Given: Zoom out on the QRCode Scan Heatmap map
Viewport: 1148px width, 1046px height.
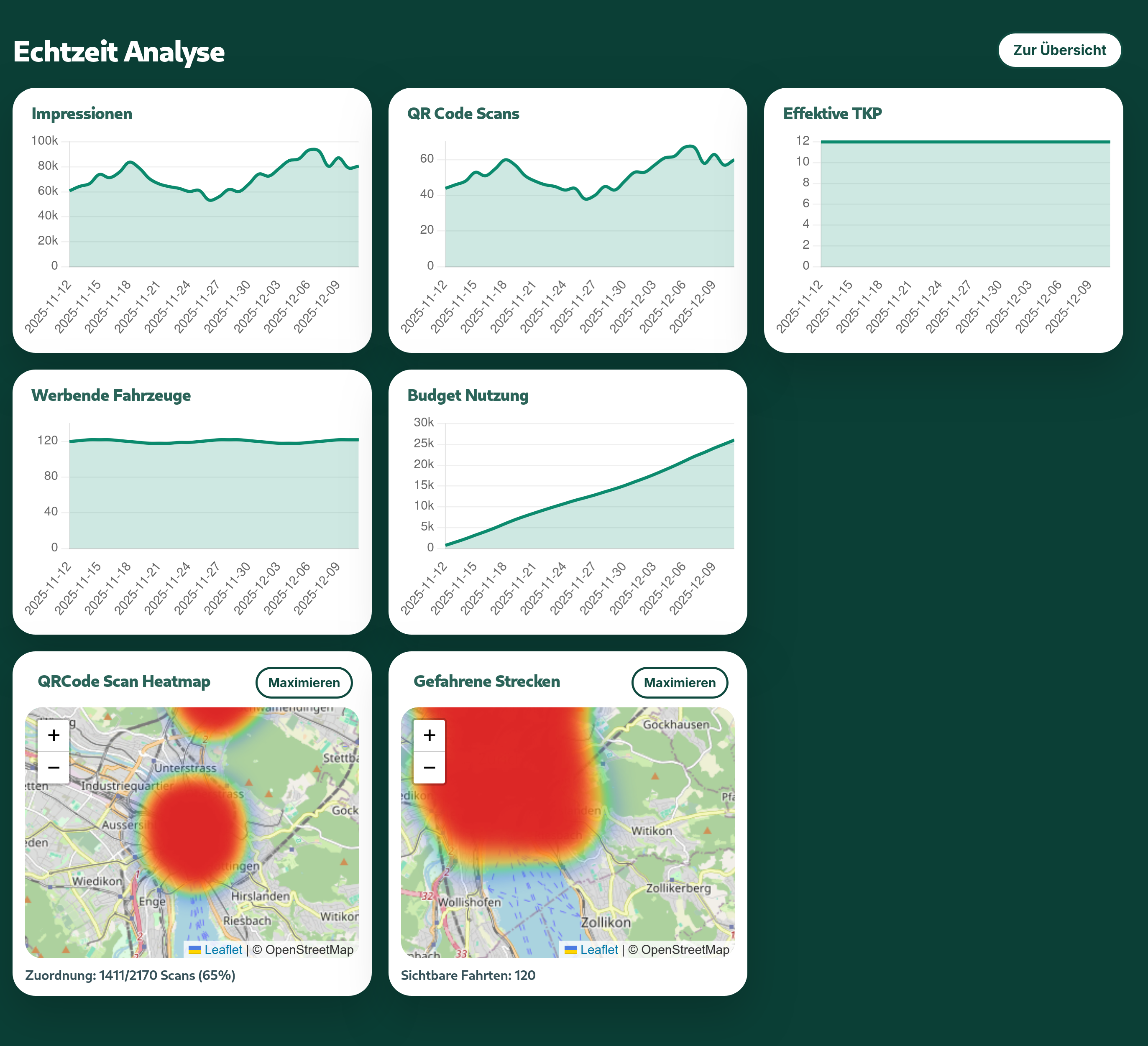Looking at the screenshot, I should 53,767.
